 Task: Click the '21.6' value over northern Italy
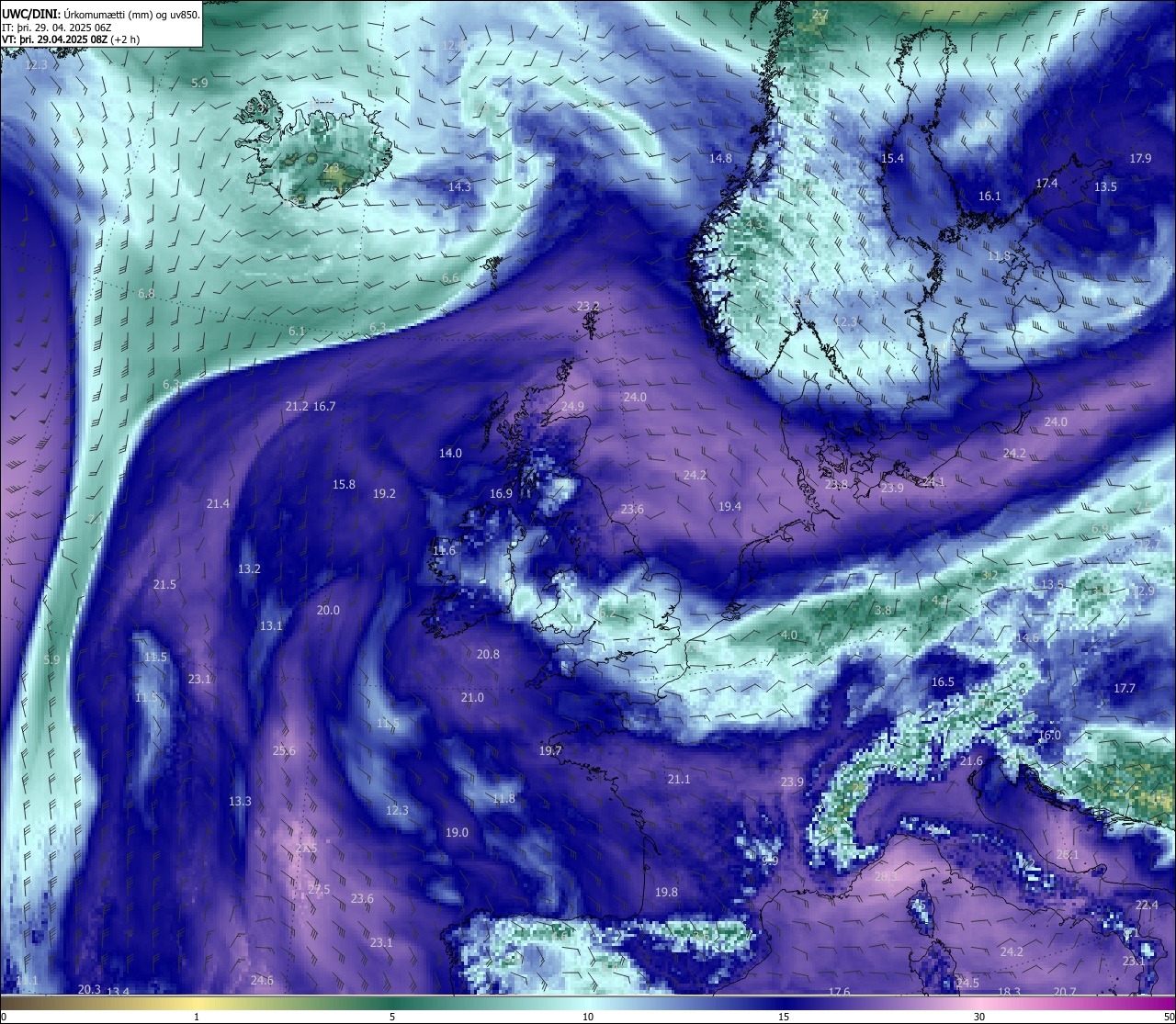pos(971,760)
